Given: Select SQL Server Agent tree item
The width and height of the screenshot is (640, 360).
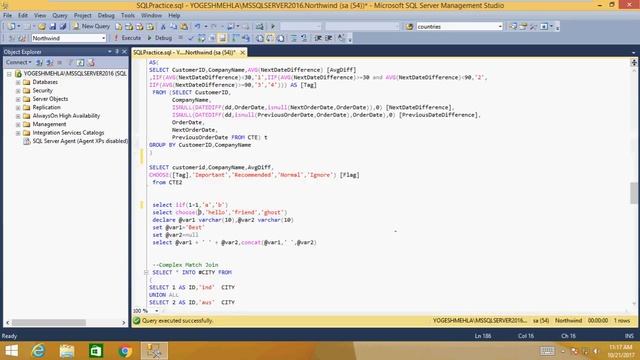Looking at the screenshot, I should (x=76, y=141).
